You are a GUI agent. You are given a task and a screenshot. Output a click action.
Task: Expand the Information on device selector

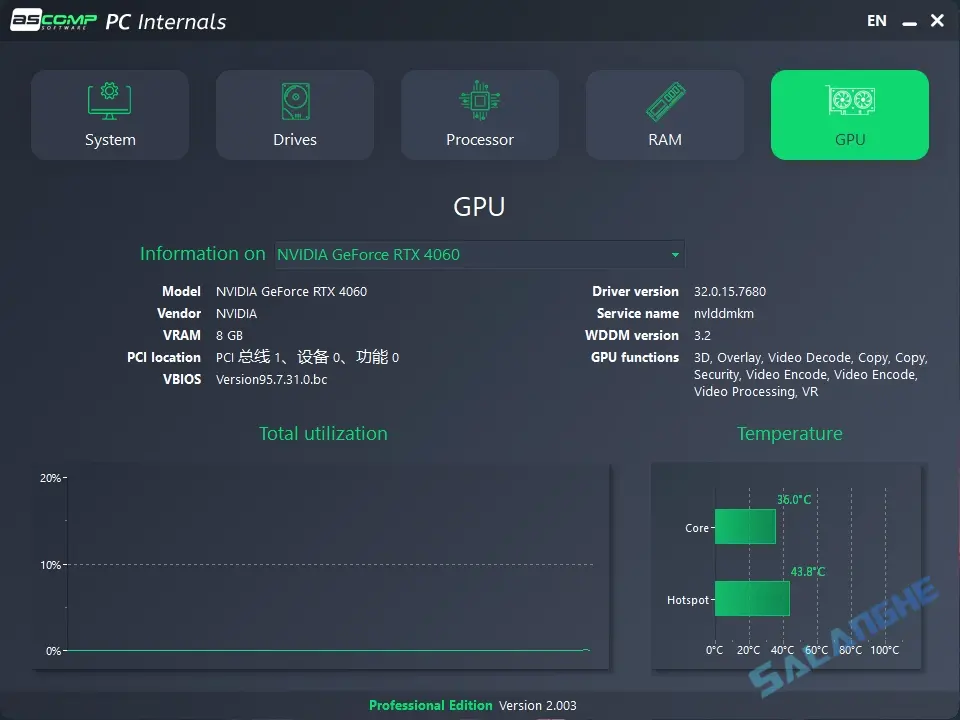click(x=480, y=254)
